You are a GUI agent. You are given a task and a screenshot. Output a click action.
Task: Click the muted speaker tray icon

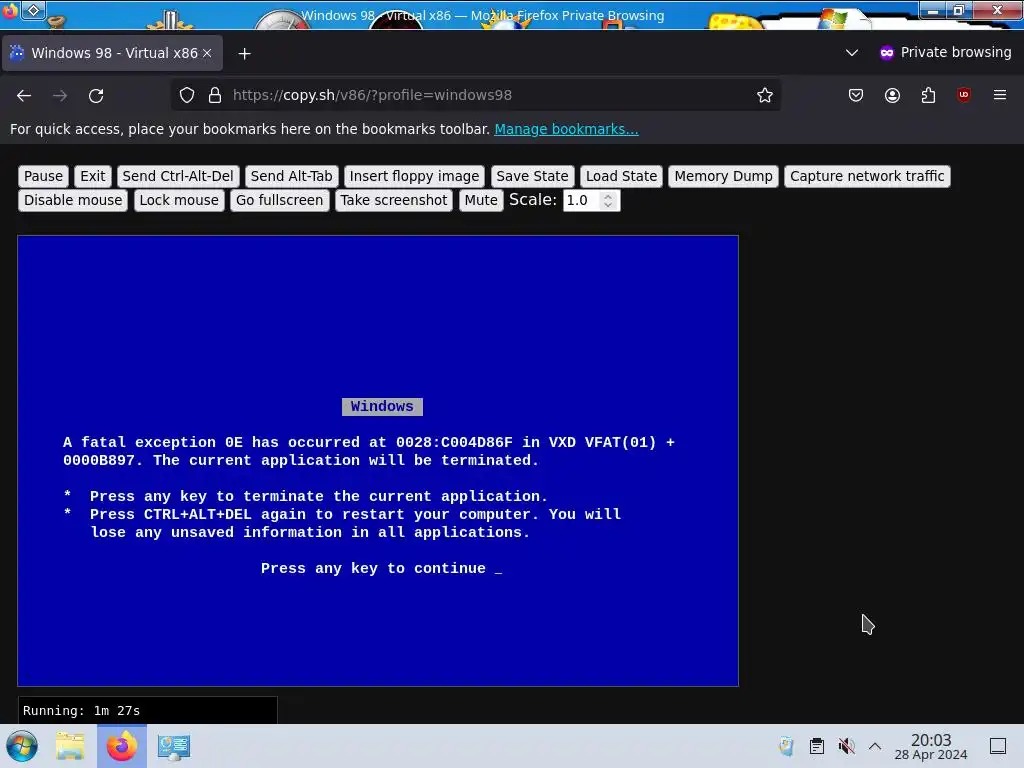pos(846,746)
